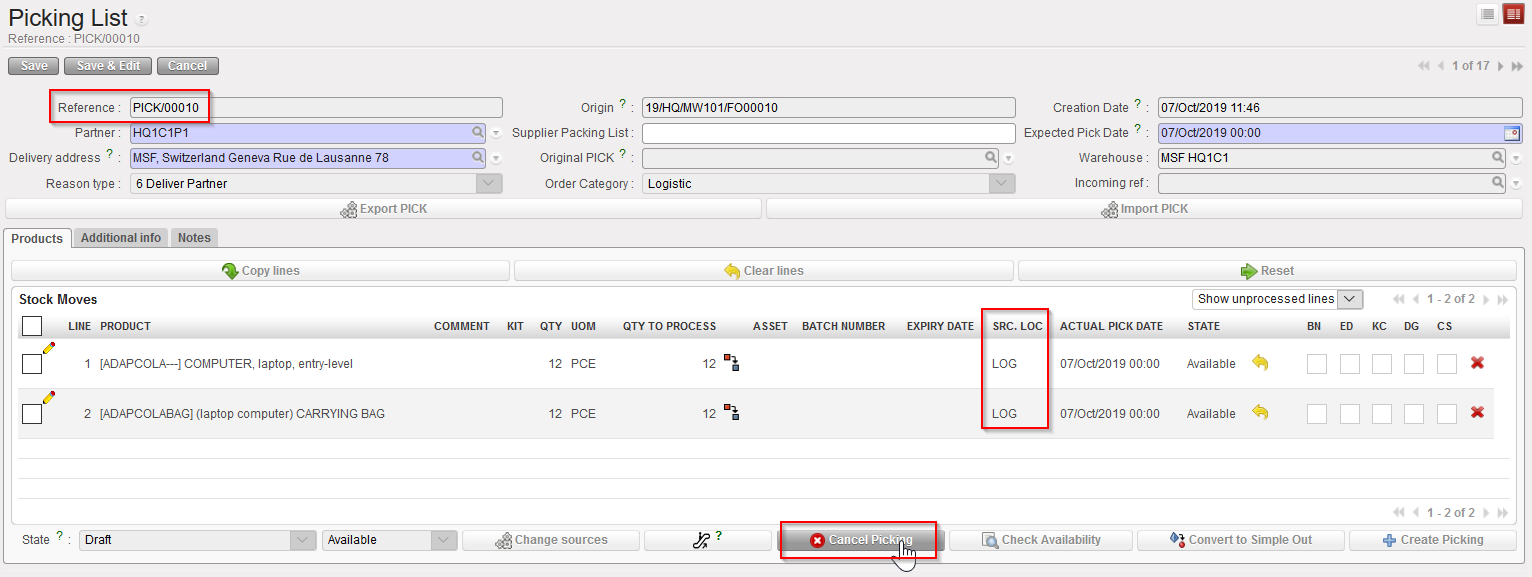Split COMPUTER laptop line icon

click(732, 363)
